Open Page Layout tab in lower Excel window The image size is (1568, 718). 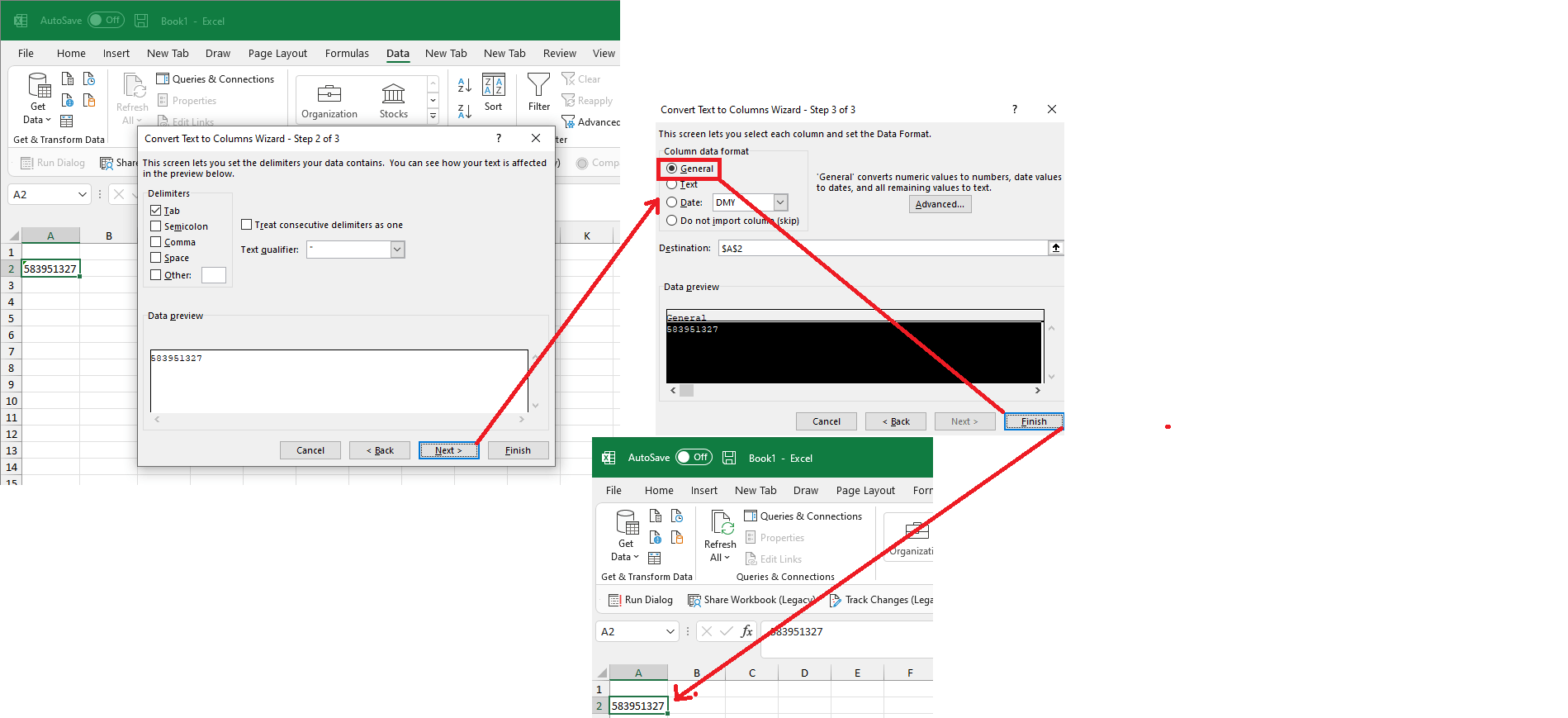(865, 491)
